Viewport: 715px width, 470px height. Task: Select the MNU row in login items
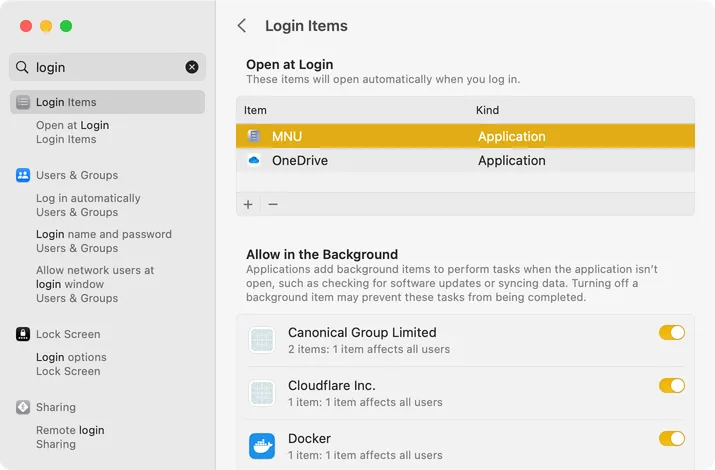465,136
